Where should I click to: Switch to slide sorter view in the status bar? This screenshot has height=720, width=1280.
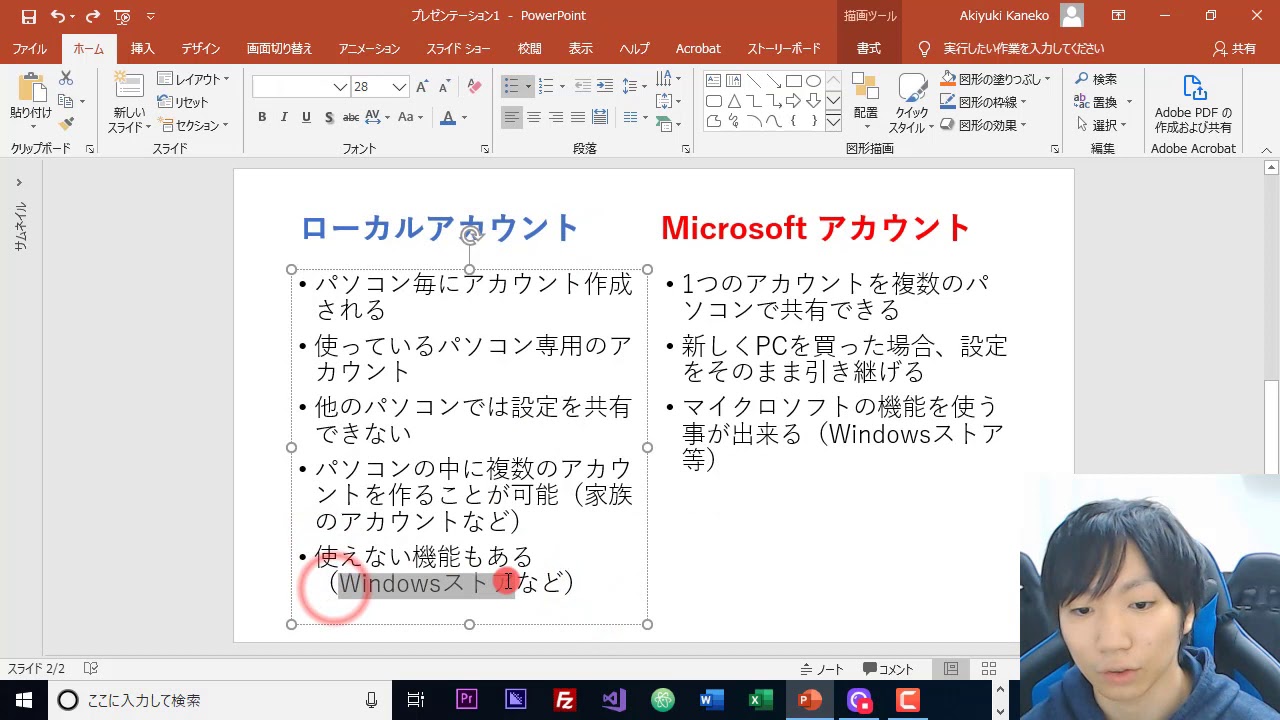989,669
